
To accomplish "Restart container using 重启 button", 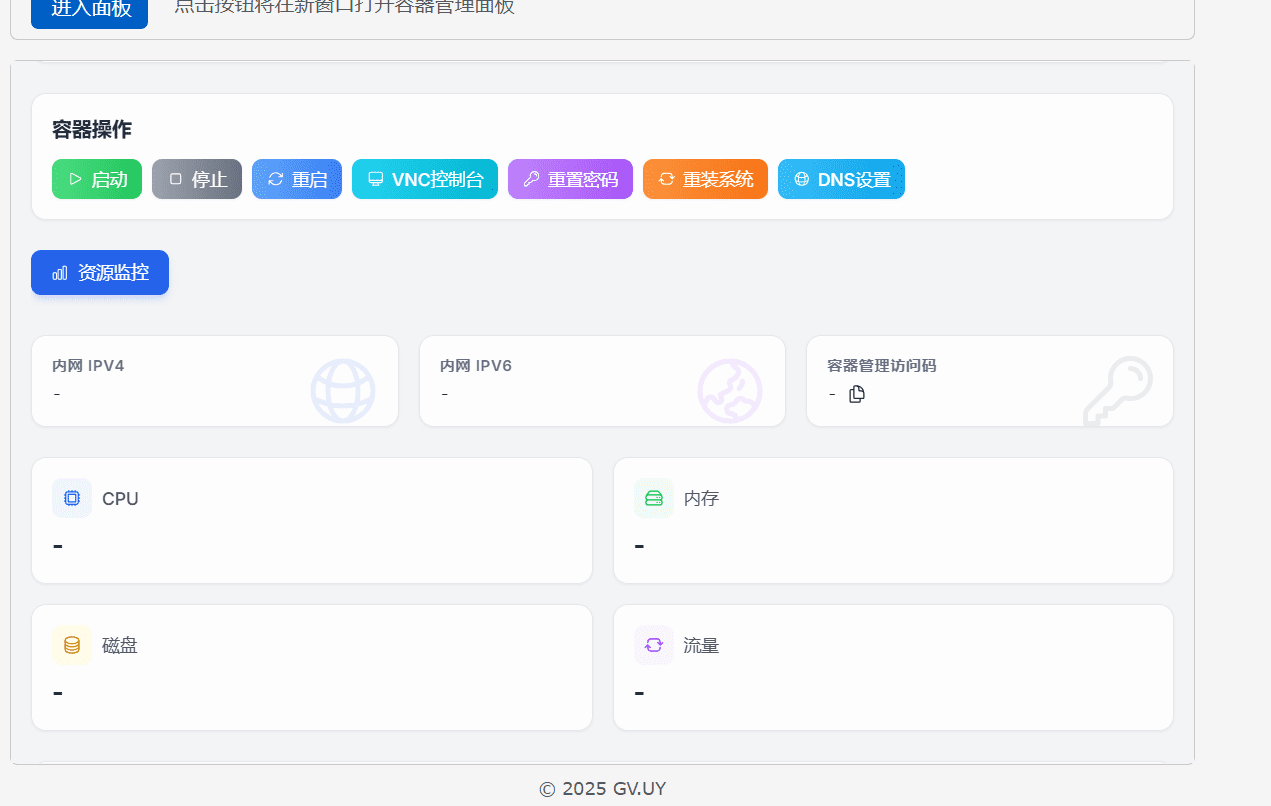I will (x=297, y=179).
